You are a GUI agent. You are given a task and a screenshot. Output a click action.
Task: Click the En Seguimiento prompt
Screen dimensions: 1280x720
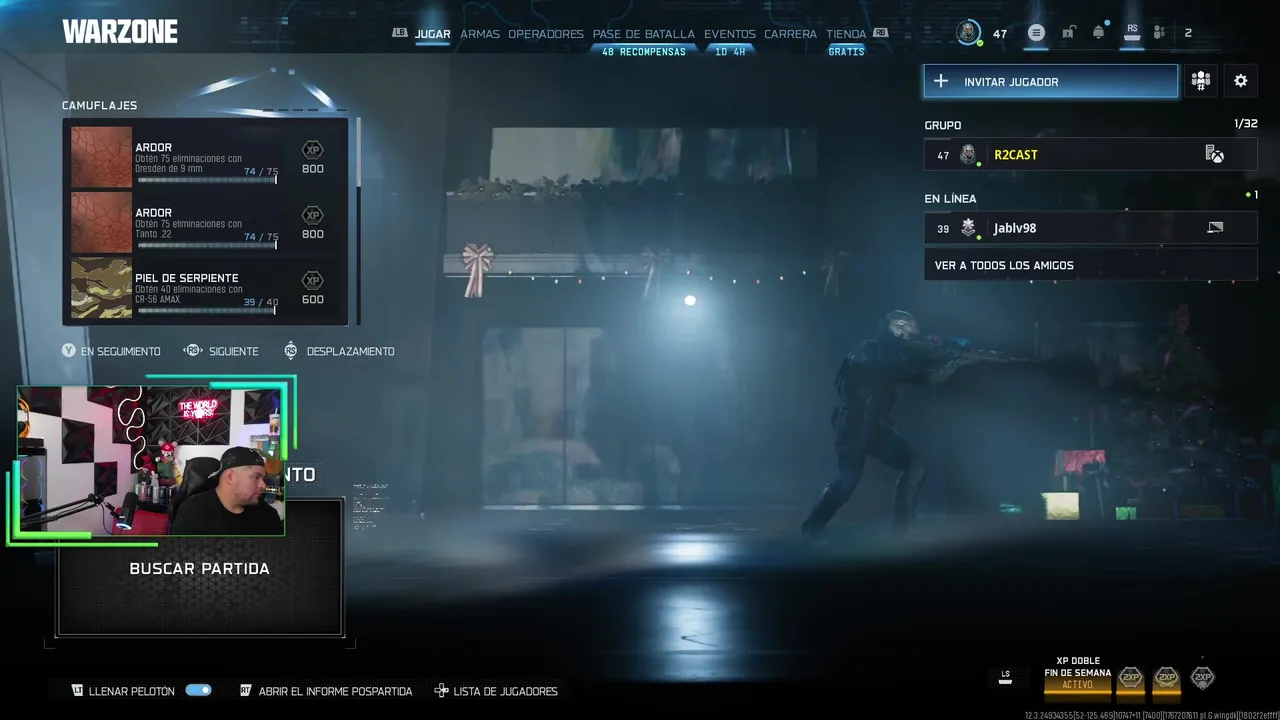tap(120, 351)
